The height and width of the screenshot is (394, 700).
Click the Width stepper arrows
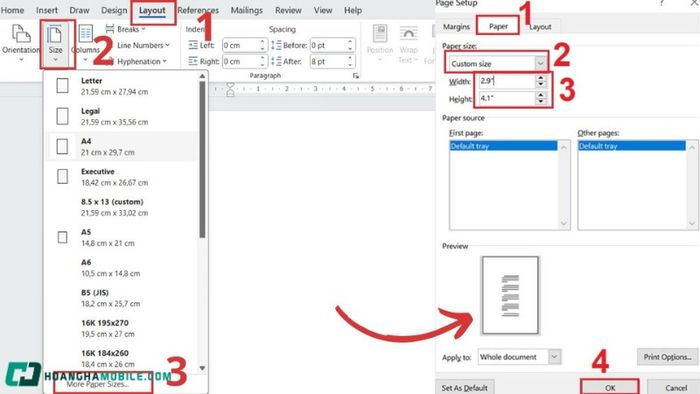point(541,81)
